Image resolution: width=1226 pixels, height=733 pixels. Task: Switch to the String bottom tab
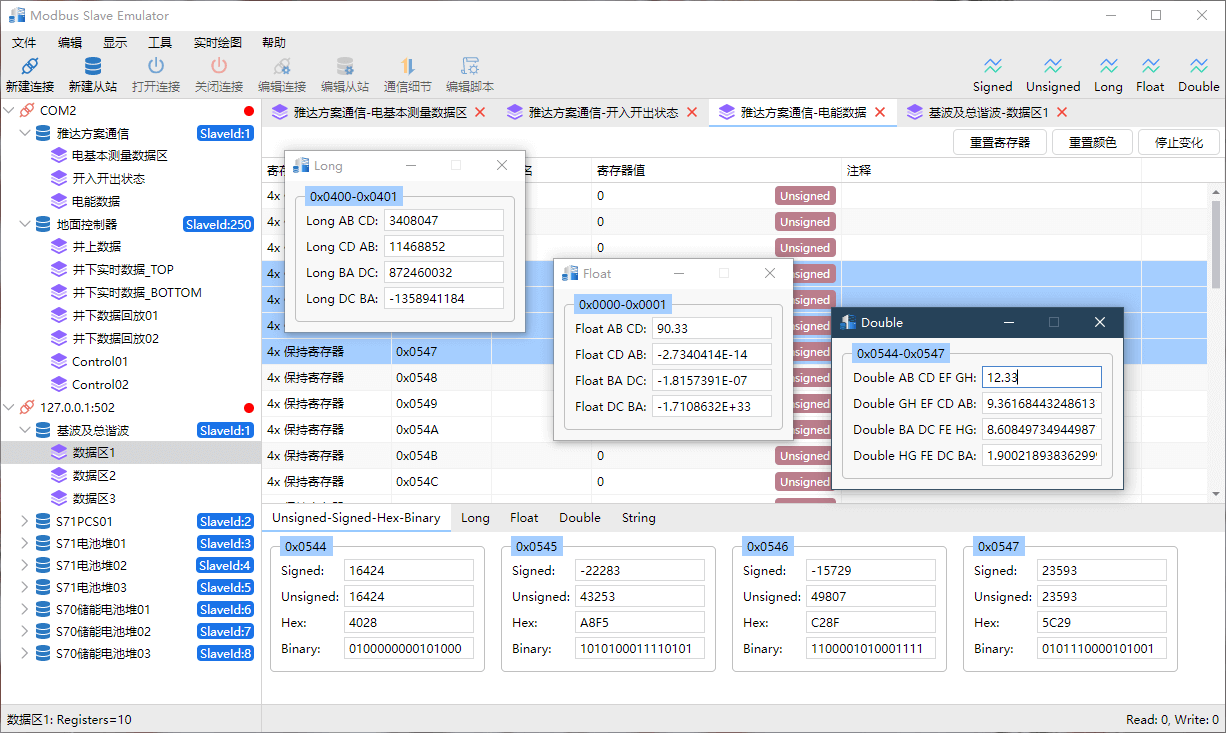(638, 518)
